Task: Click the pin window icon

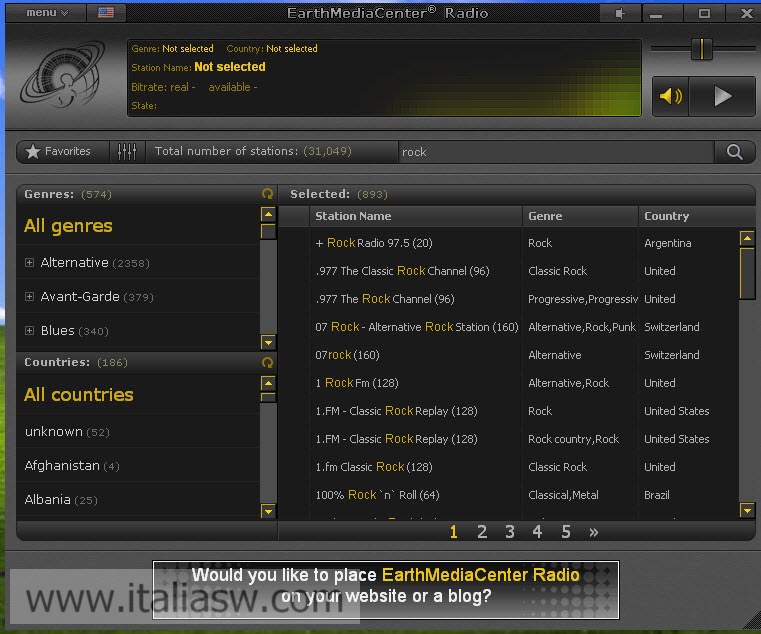Action: click(620, 13)
